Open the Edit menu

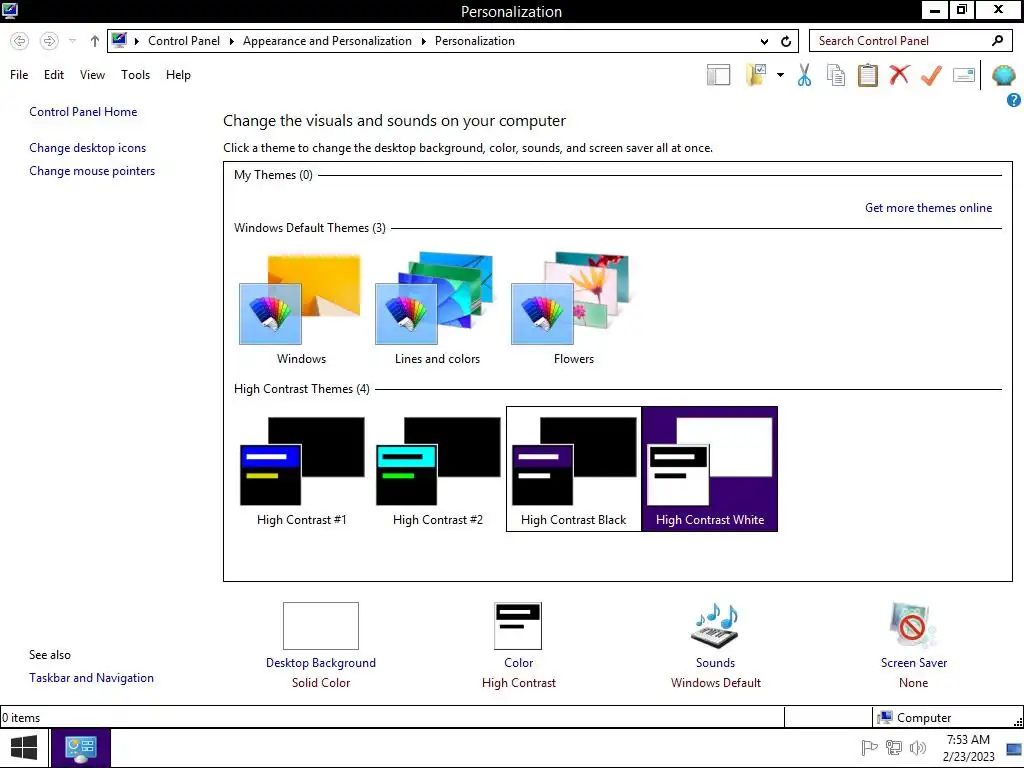pyautogui.click(x=54, y=75)
